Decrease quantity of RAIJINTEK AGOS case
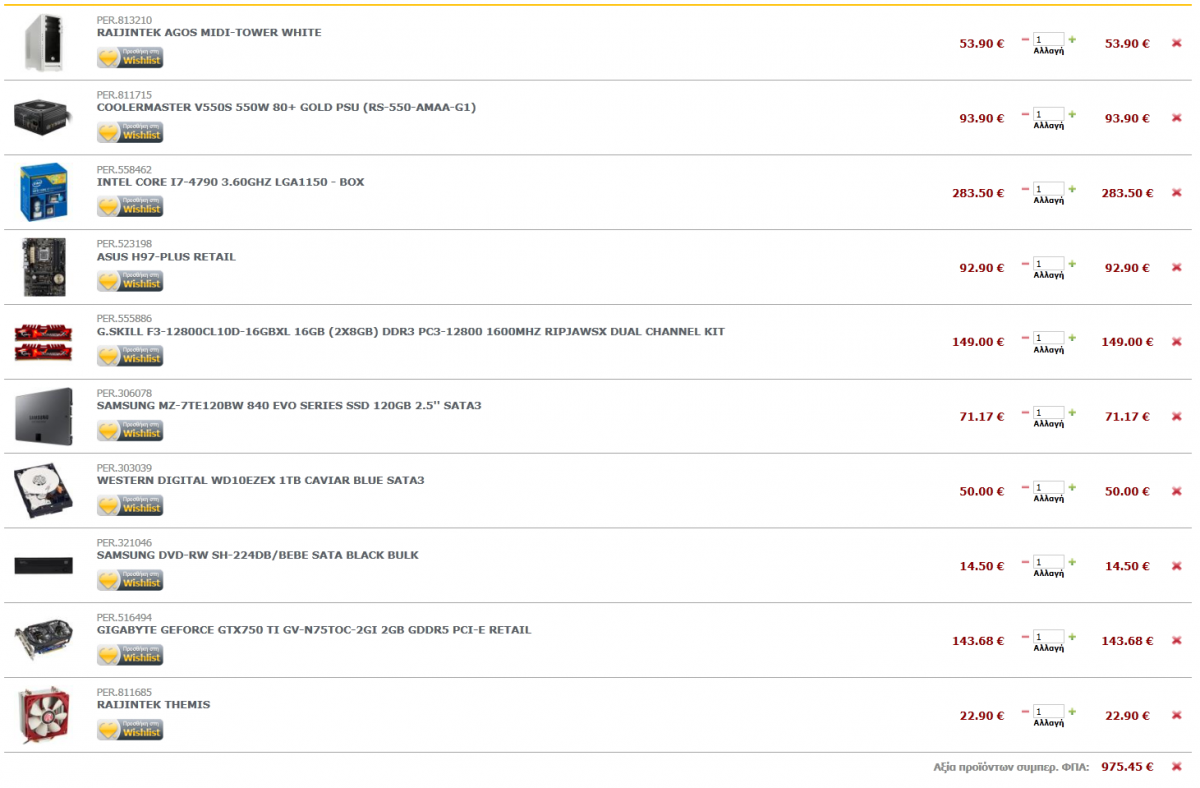The image size is (1200, 788). 1025,39
